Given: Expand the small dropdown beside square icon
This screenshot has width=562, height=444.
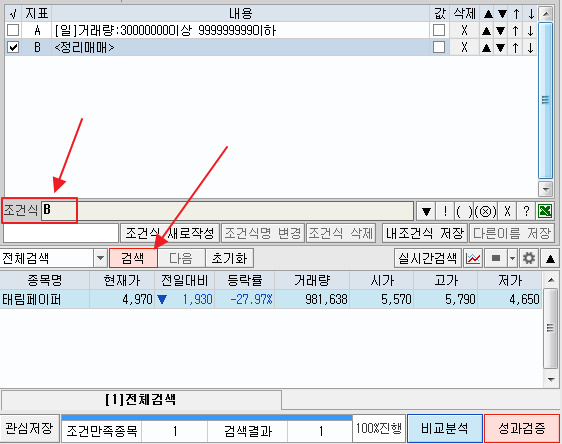Looking at the screenshot, I should pos(513,258).
